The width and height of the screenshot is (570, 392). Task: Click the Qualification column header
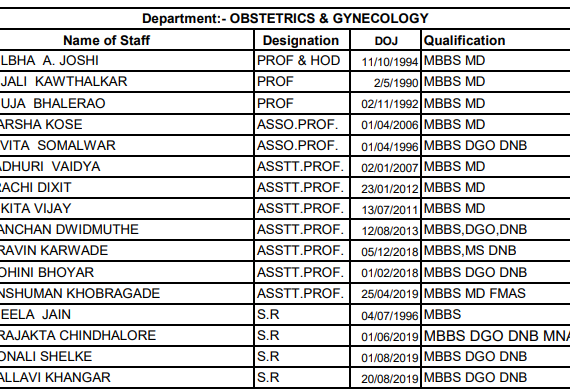[x=465, y=40]
